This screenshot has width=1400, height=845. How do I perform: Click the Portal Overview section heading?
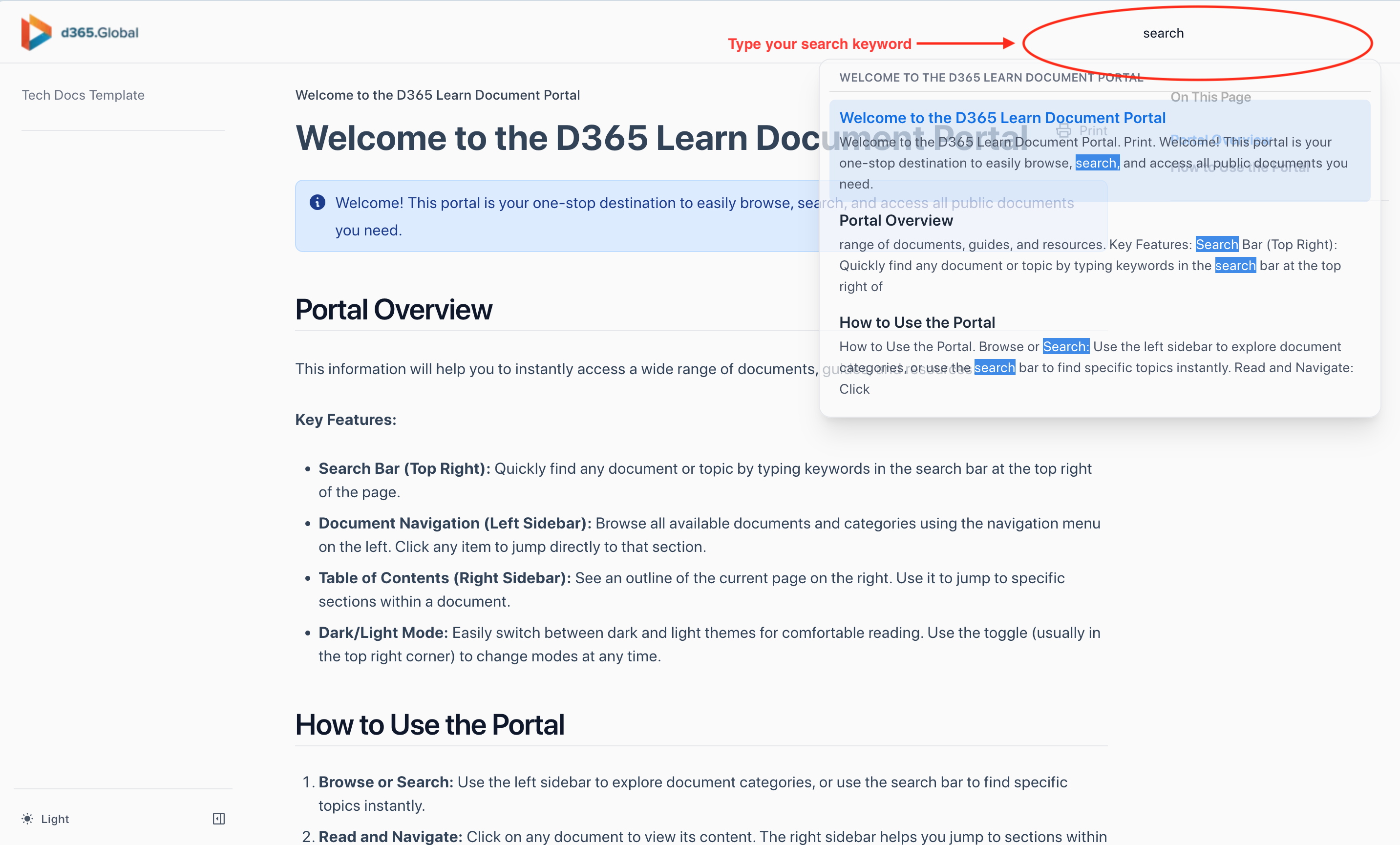point(394,310)
